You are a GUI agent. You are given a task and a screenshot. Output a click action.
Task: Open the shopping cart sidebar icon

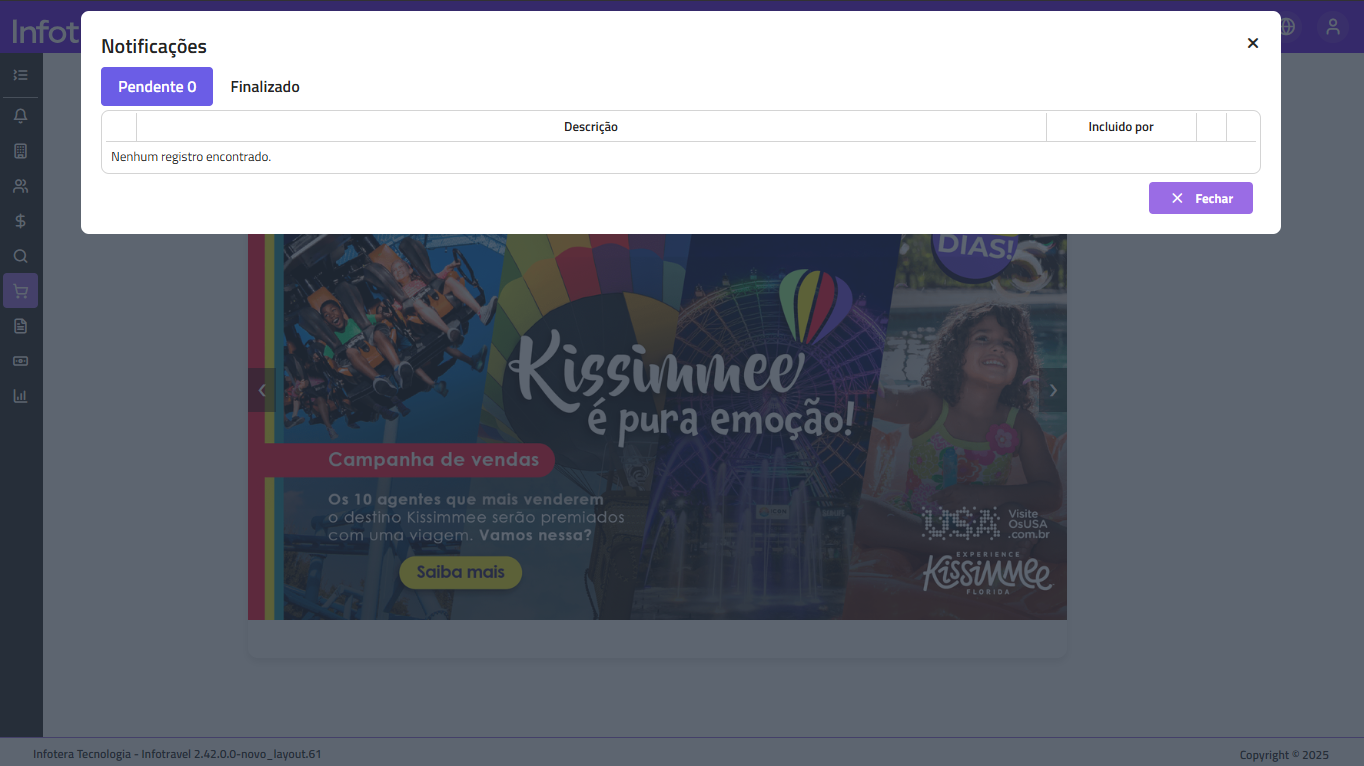[x=20, y=291]
